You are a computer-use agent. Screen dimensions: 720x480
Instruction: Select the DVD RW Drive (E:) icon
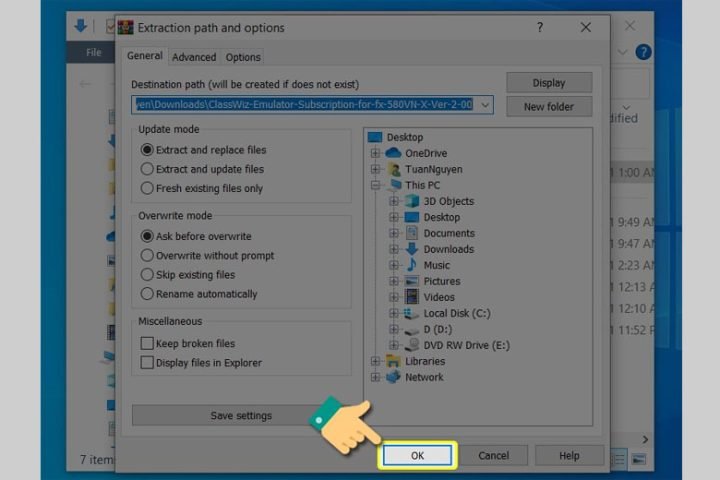[x=411, y=345]
